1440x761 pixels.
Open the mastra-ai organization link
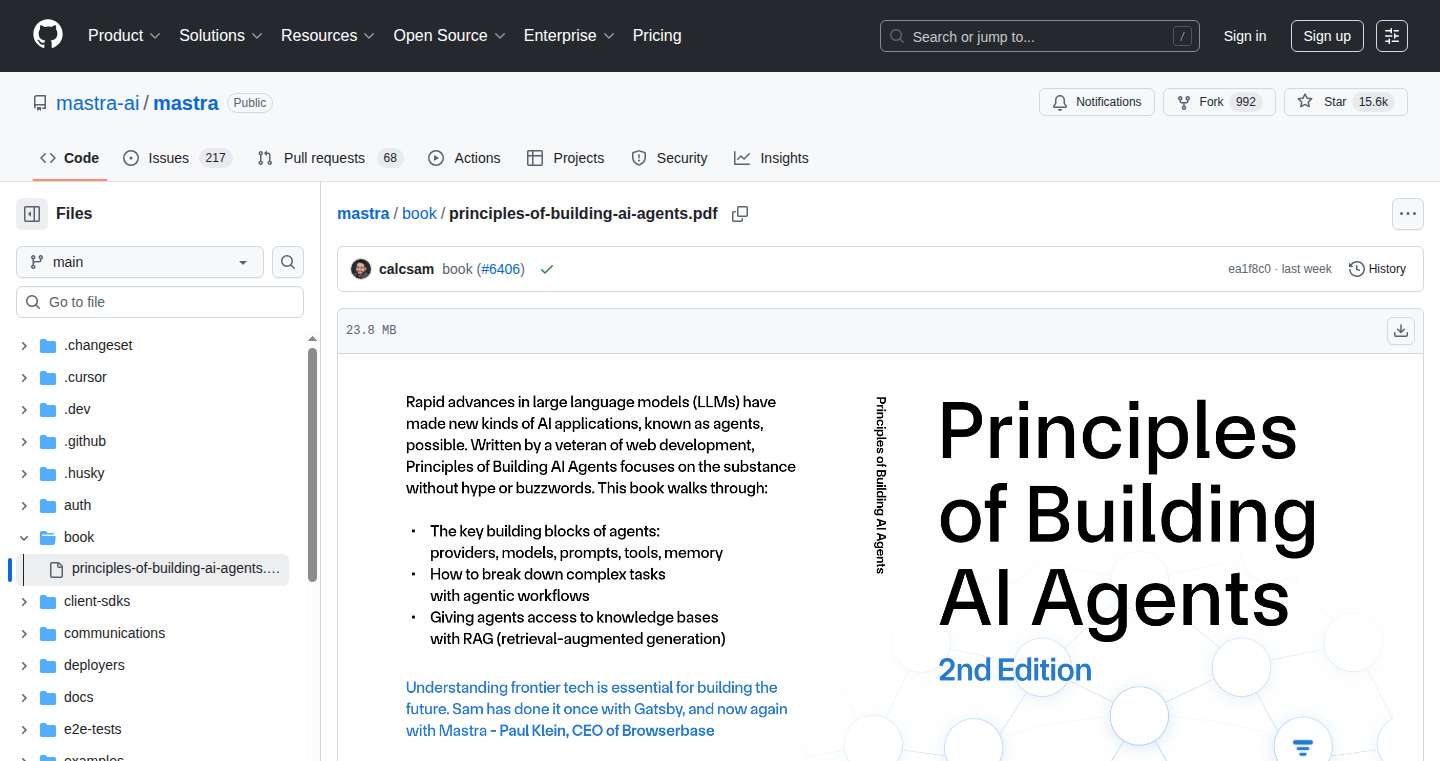point(98,103)
